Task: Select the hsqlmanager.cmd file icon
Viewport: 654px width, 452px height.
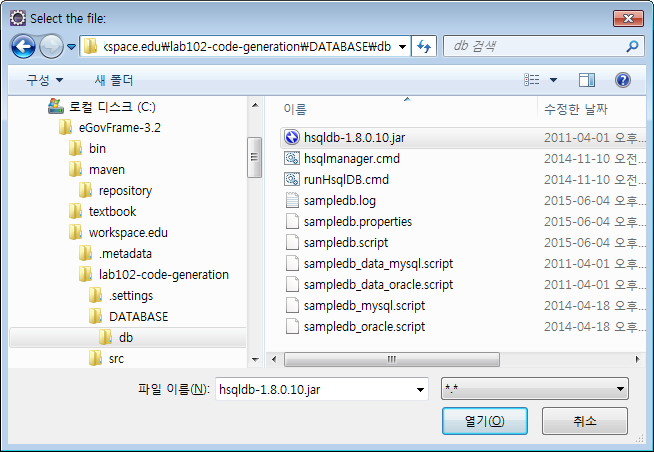Action: pyautogui.click(x=292, y=159)
